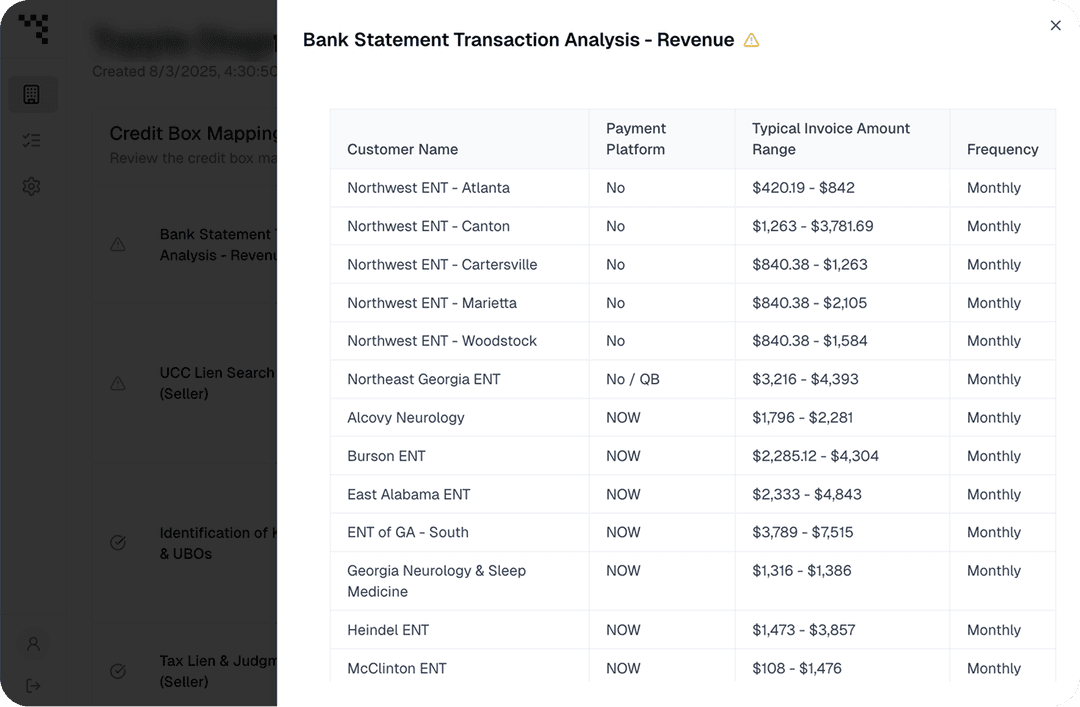
Task: Click the warning icon next to UCC Lien Search
Action: (118, 383)
